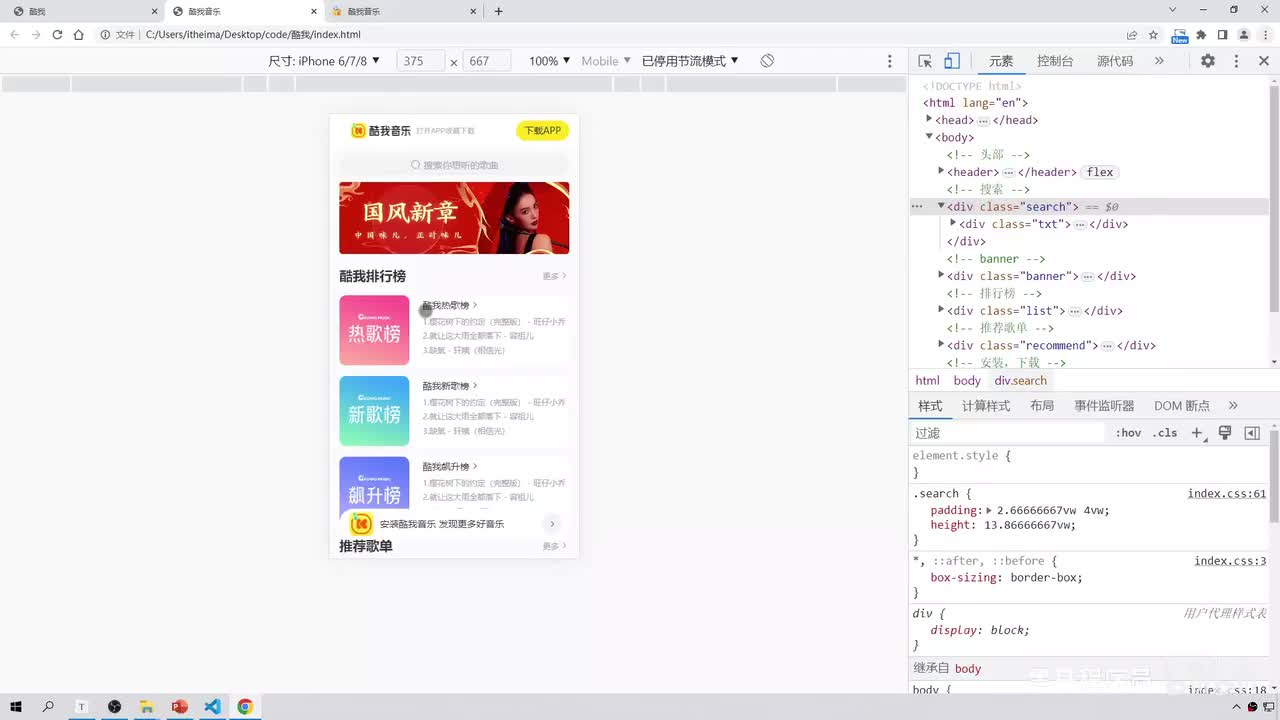Image resolution: width=1280 pixels, height=720 pixels.
Task: Open Visual Studio Code from the taskbar
Action: [x=212, y=706]
